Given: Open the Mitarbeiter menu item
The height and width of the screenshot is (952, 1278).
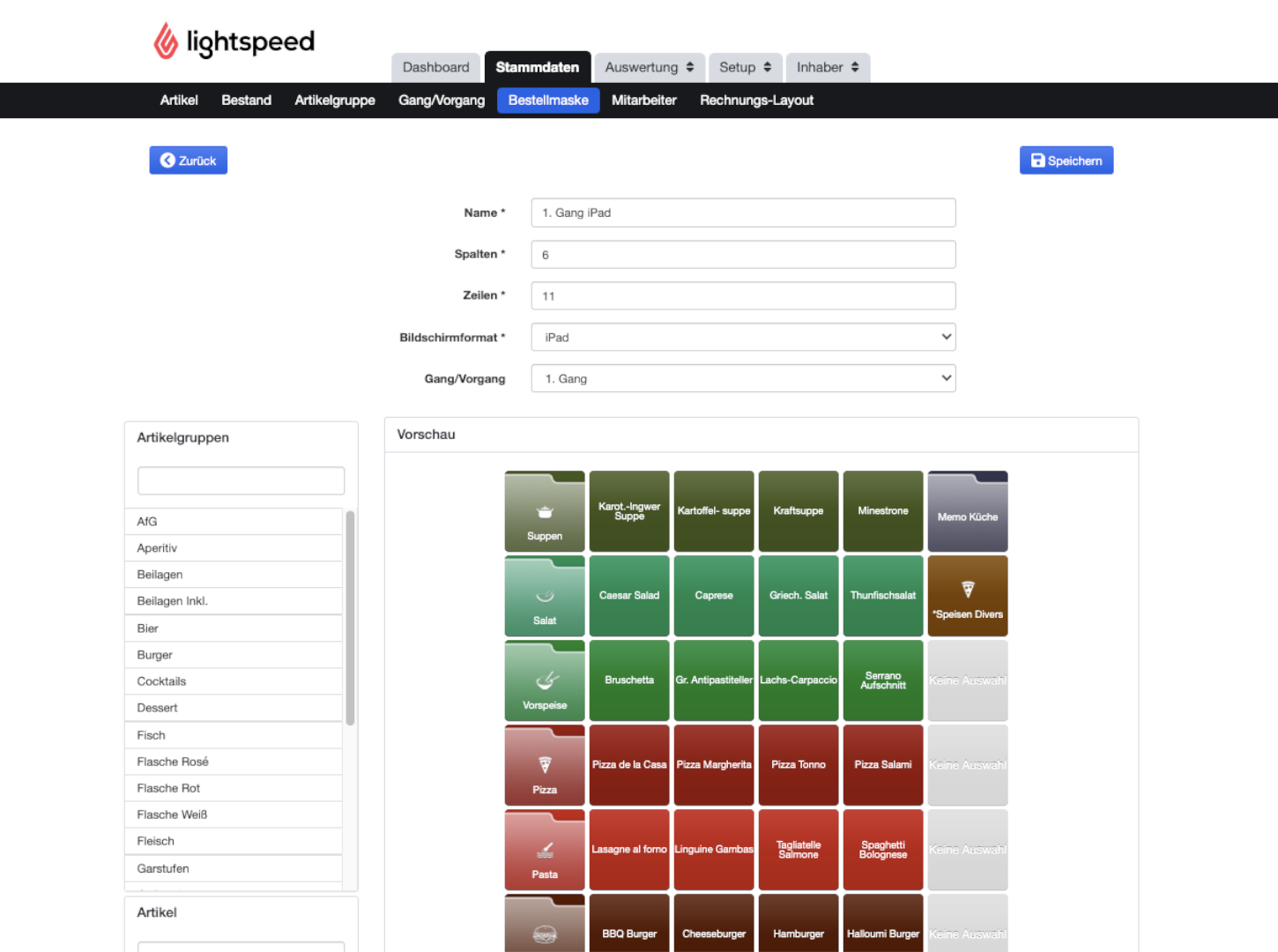Looking at the screenshot, I should click(644, 100).
